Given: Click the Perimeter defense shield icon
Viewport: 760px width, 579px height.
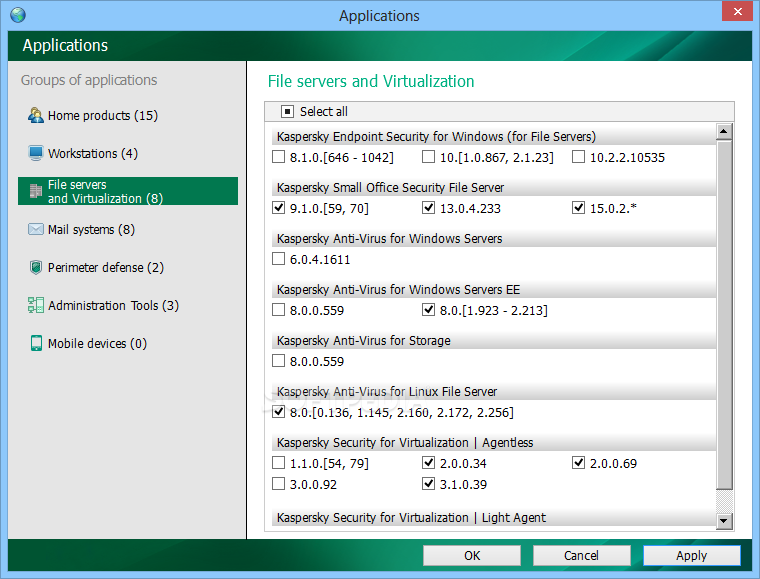Looking at the screenshot, I should tap(35, 267).
